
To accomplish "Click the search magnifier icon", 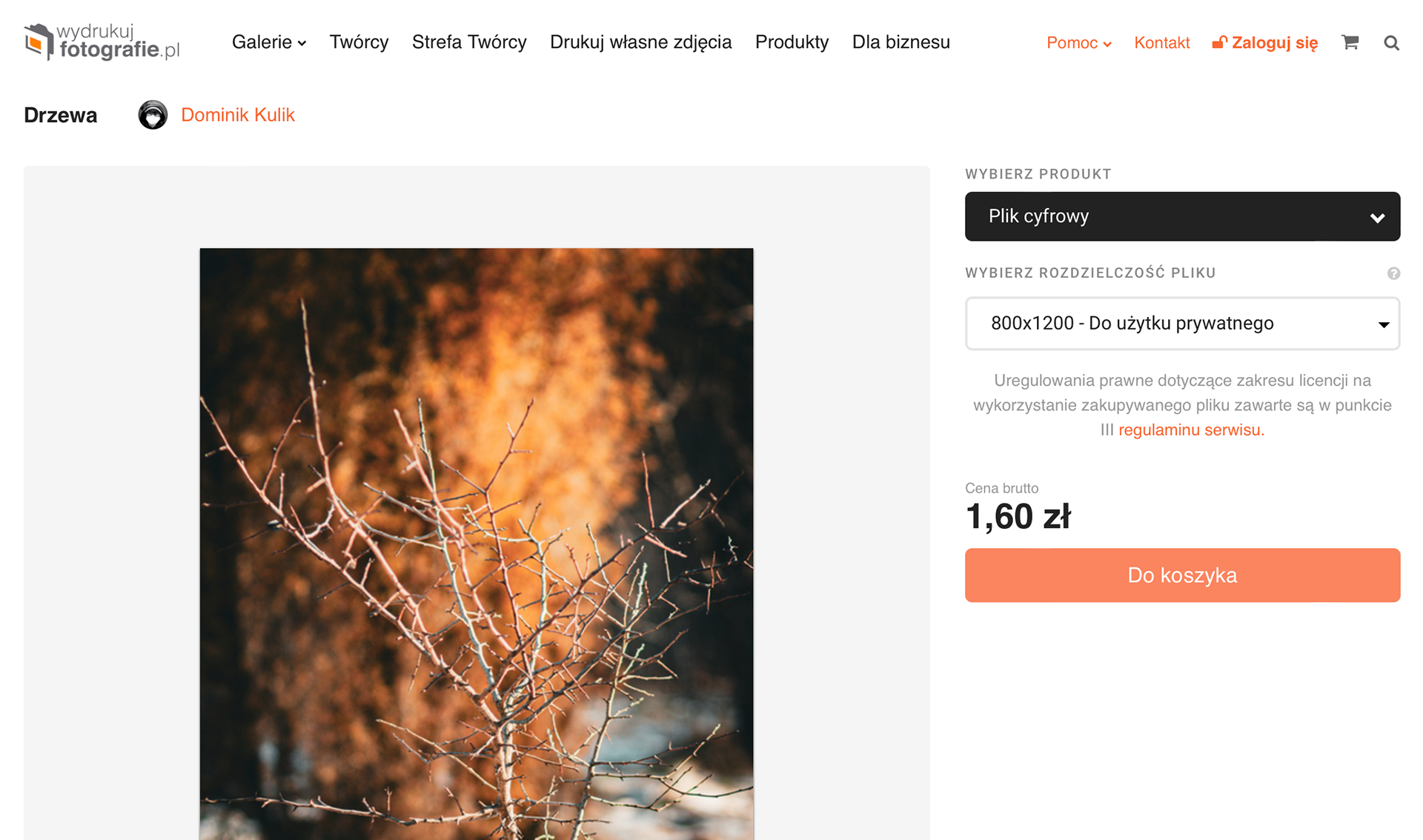I will 1391,43.
